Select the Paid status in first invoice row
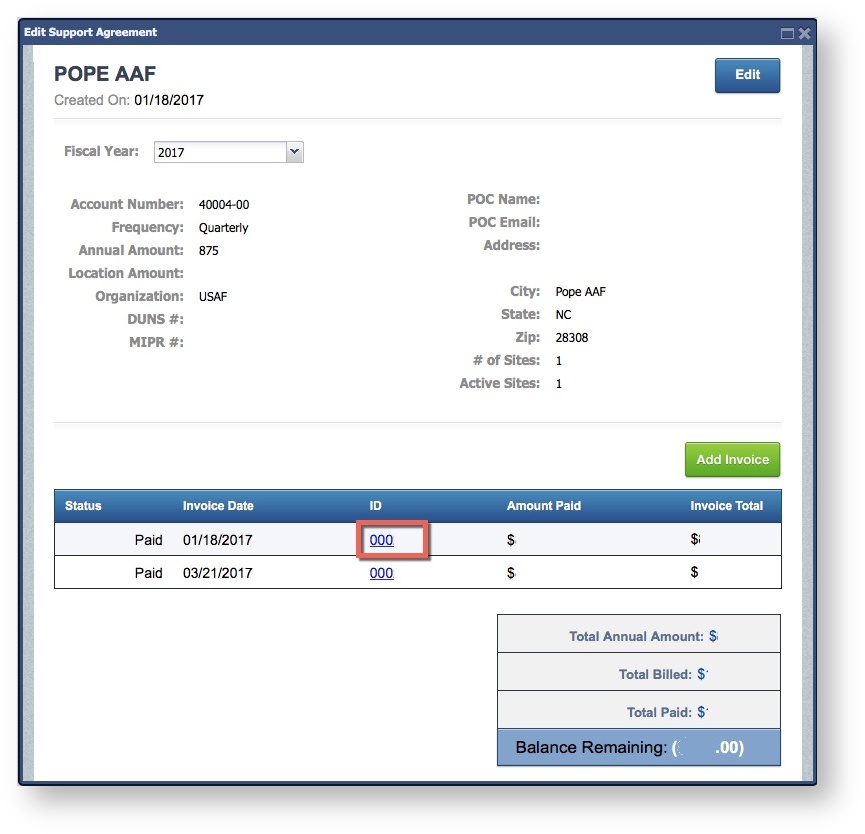The image size is (865, 834). point(148,540)
